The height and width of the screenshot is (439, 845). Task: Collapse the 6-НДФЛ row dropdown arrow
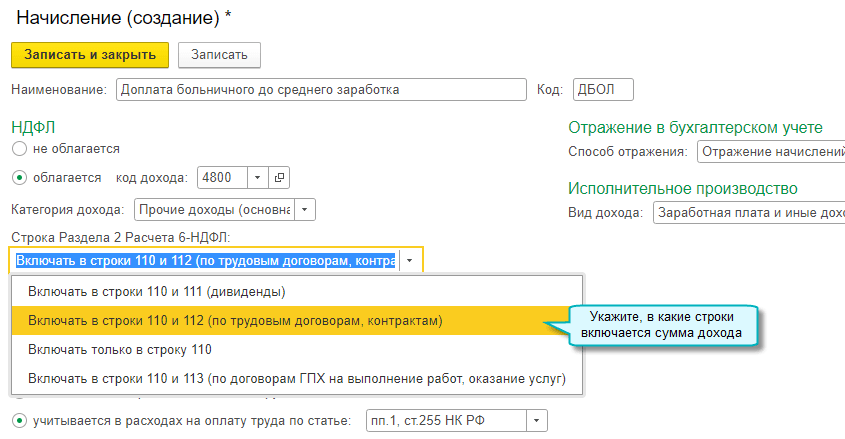[409, 261]
